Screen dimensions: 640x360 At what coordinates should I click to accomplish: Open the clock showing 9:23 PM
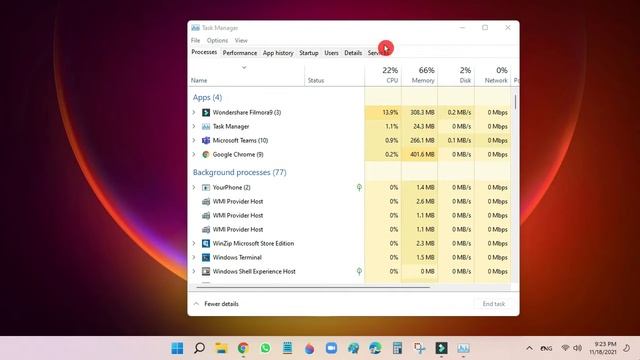(602, 348)
